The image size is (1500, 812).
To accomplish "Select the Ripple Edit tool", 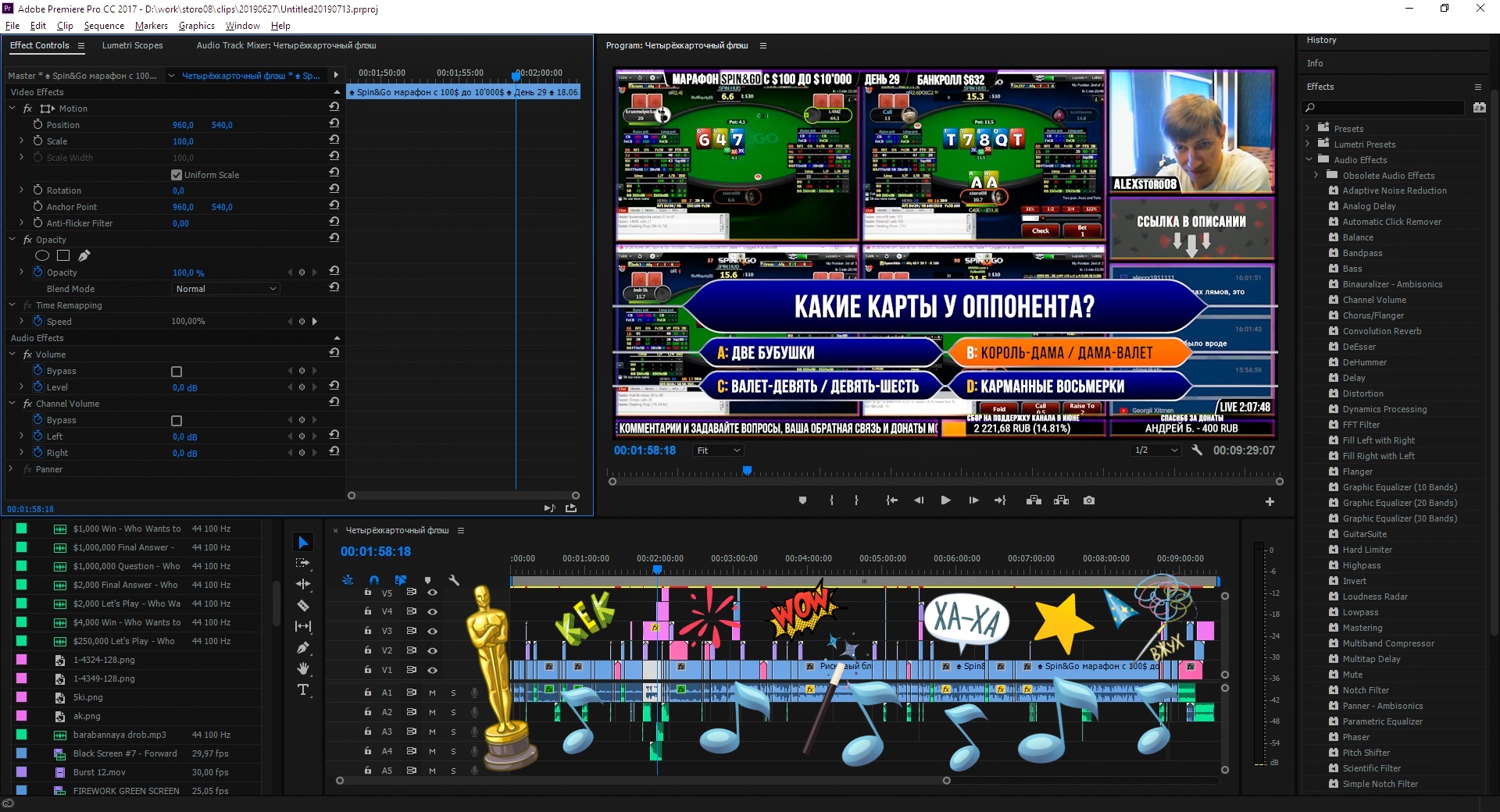I will click(303, 584).
